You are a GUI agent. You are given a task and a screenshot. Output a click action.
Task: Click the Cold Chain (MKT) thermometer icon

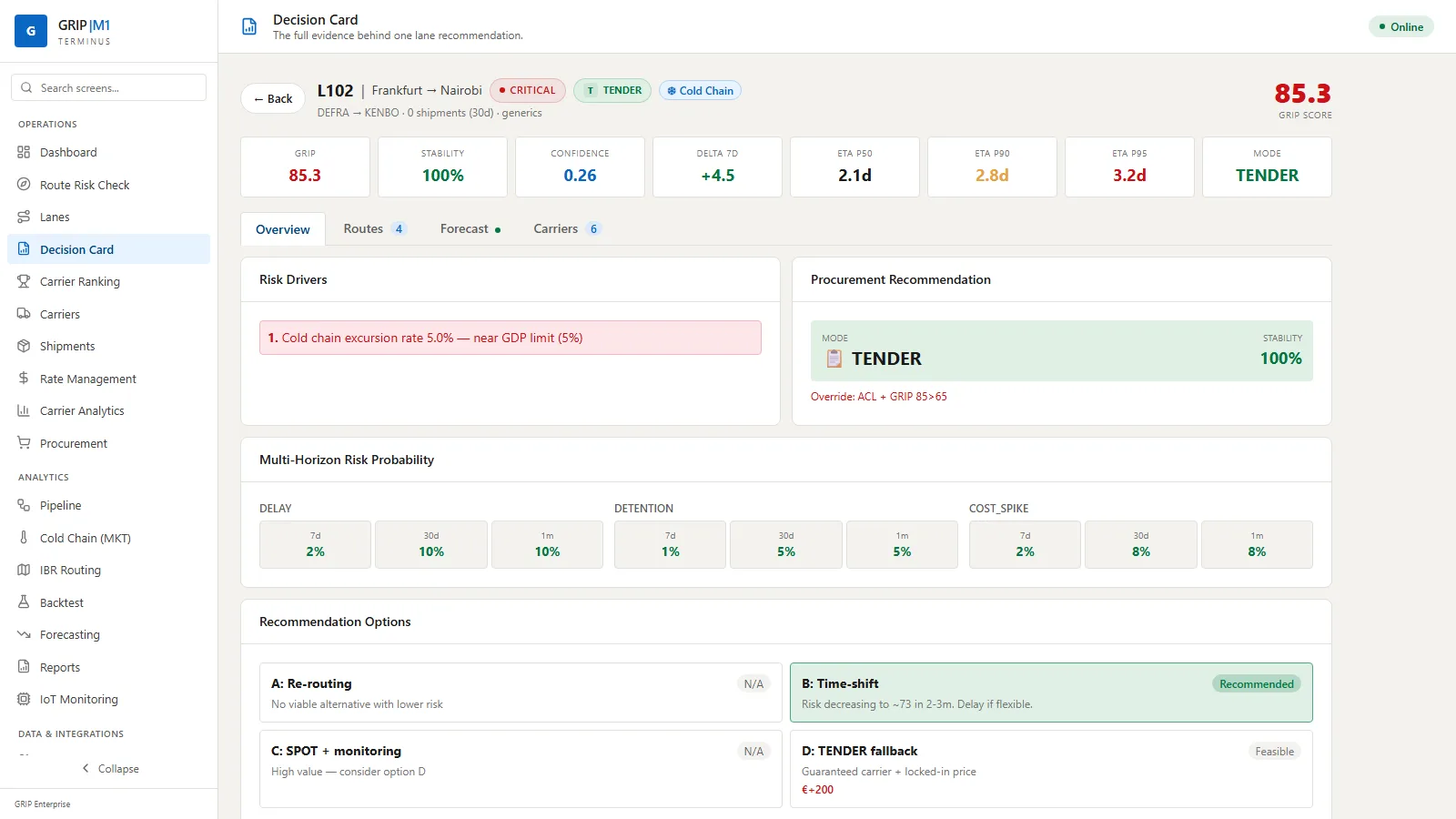pyautogui.click(x=24, y=538)
